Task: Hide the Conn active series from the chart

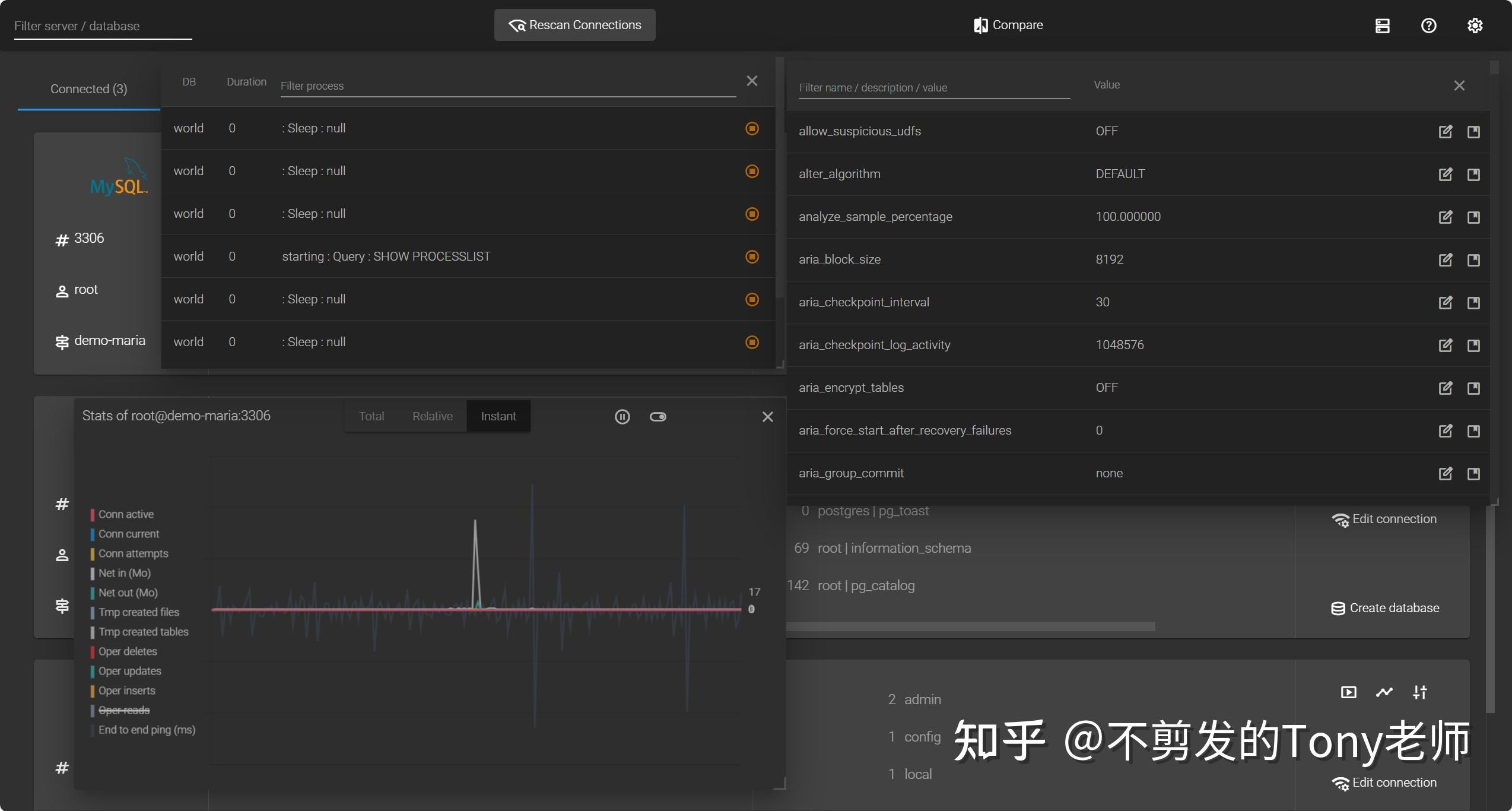Action: (125, 514)
